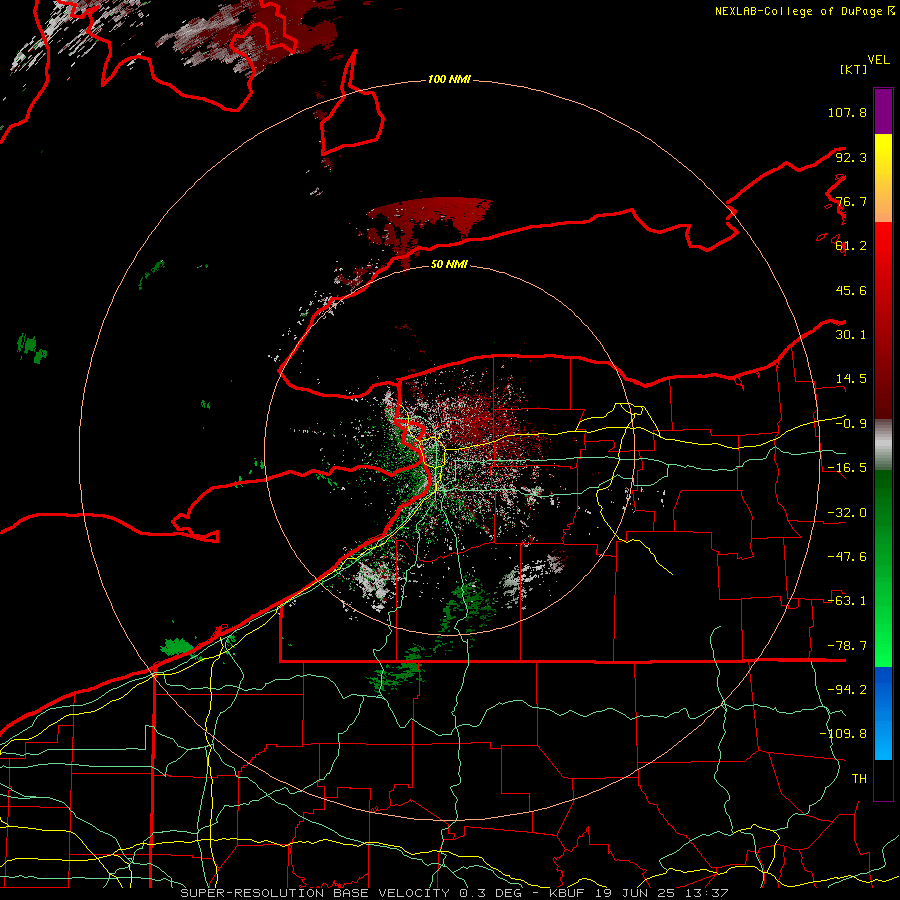Select the -47.6 scale label
Screen dimensions: 900x900
click(847, 557)
